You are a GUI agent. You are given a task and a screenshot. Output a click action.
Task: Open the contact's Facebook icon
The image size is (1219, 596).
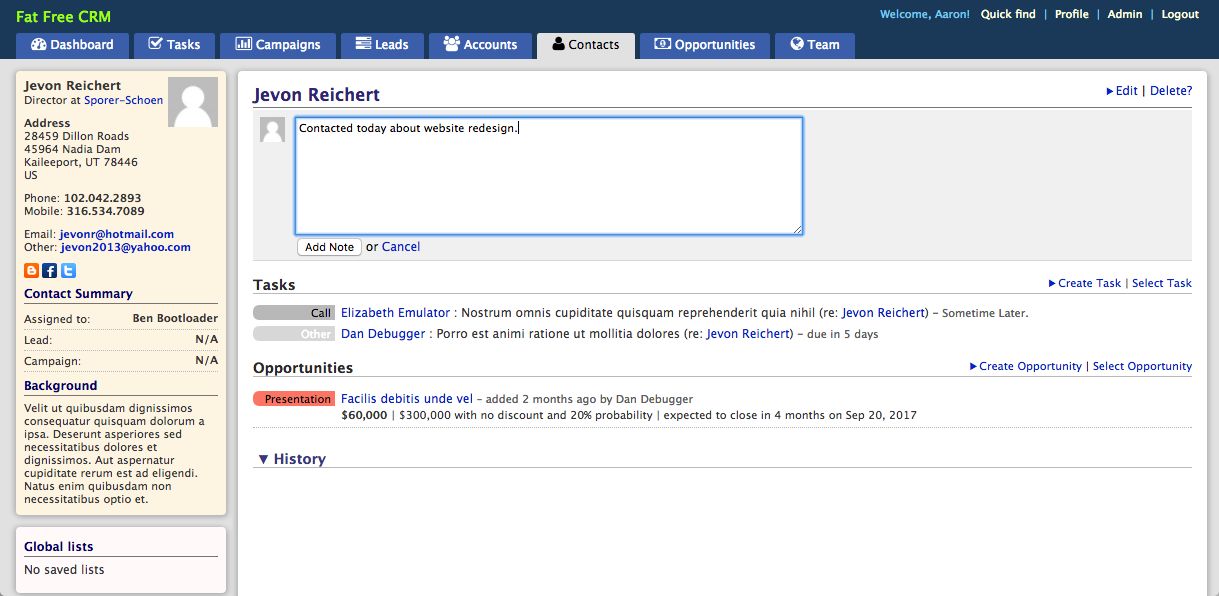pyautogui.click(x=49, y=271)
